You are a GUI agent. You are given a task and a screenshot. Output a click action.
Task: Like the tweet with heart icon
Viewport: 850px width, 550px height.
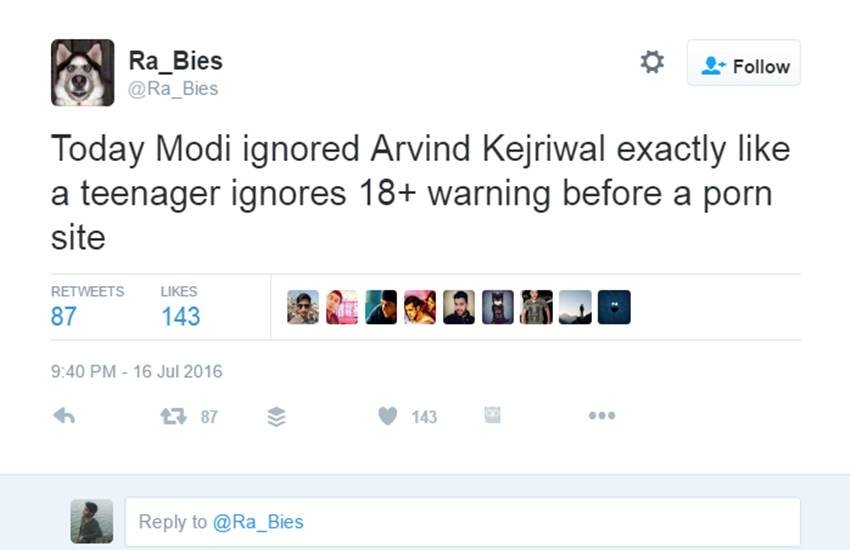[387, 416]
